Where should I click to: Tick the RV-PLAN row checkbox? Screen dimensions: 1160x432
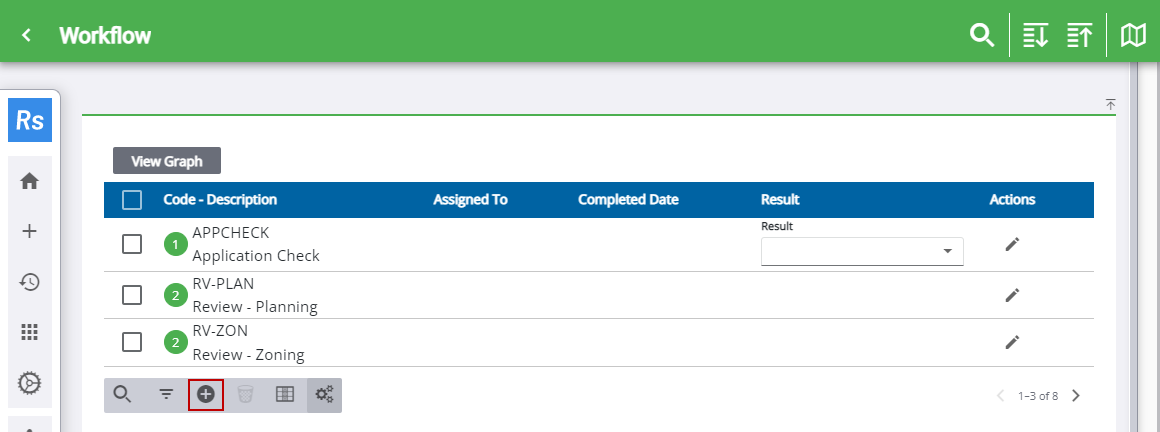132,294
